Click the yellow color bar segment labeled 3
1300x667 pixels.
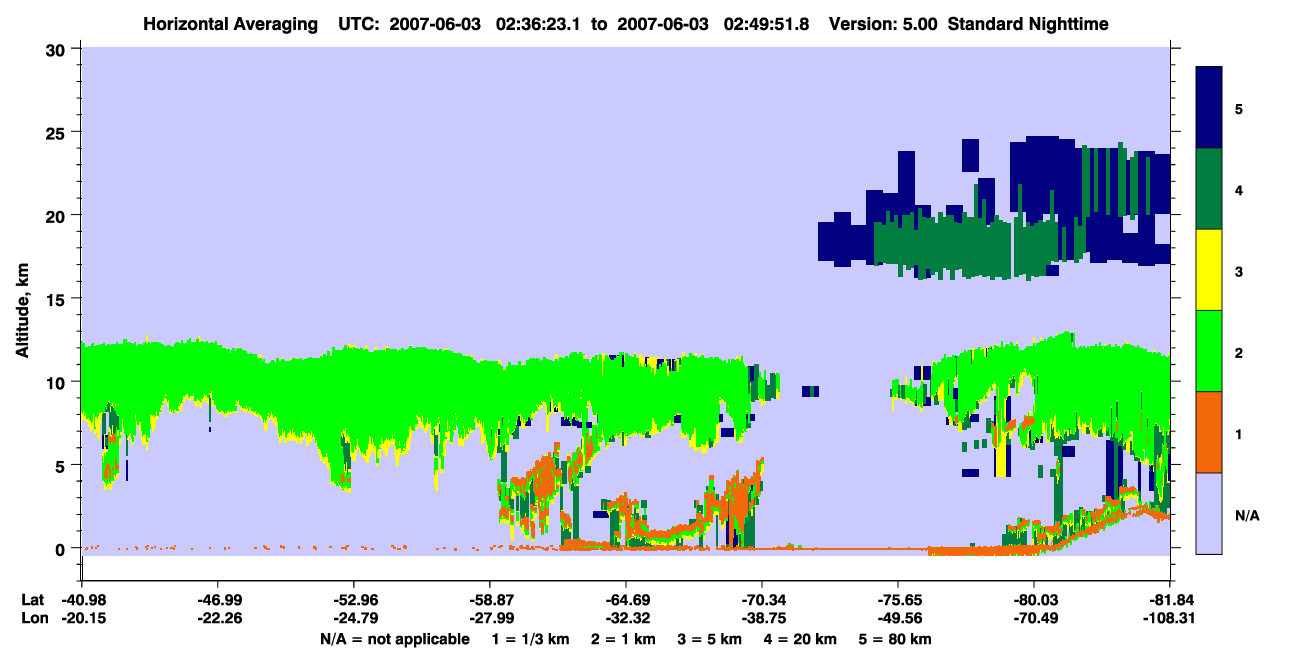(1209, 269)
